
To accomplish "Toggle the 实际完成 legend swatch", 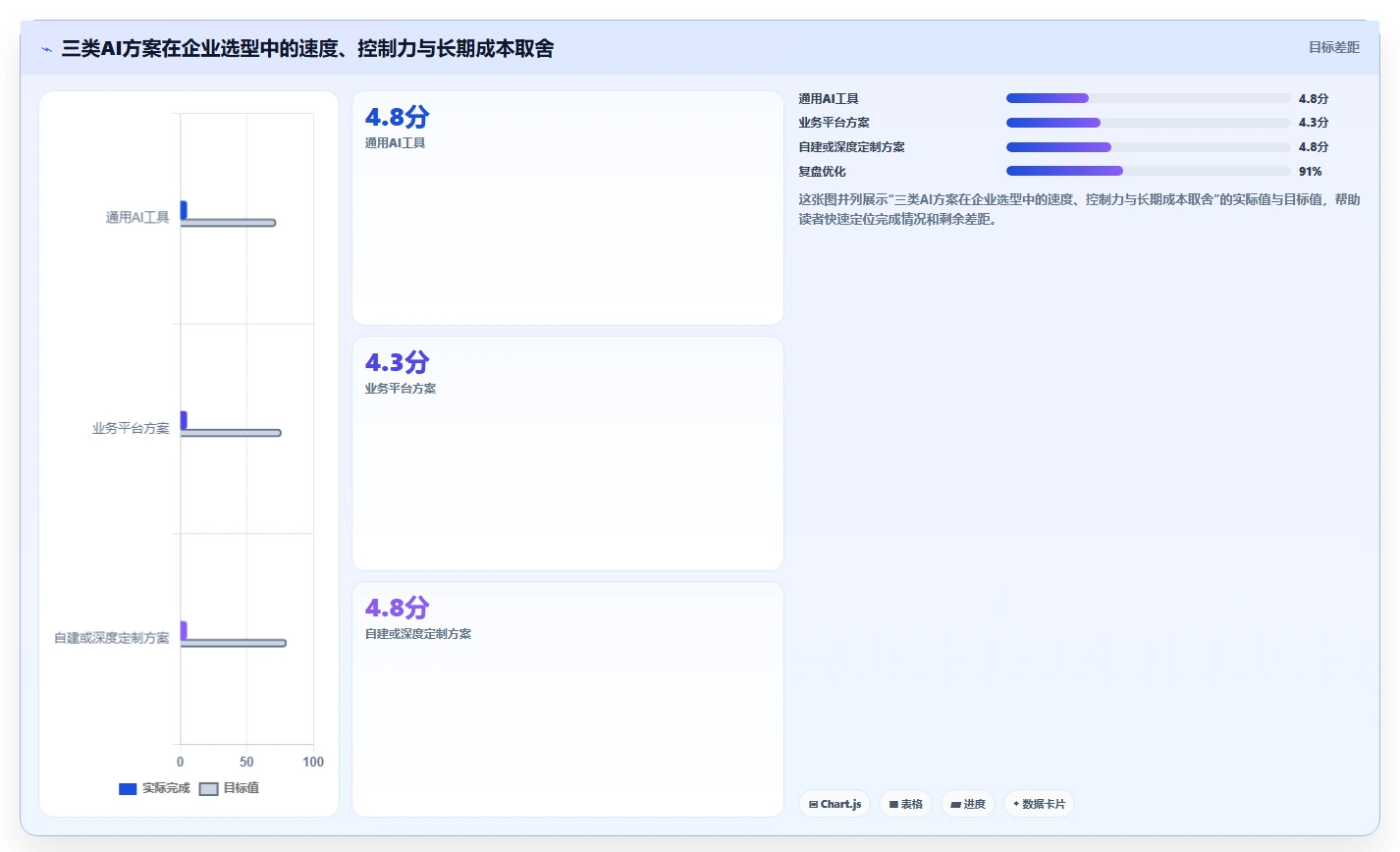I will coord(128,789).
